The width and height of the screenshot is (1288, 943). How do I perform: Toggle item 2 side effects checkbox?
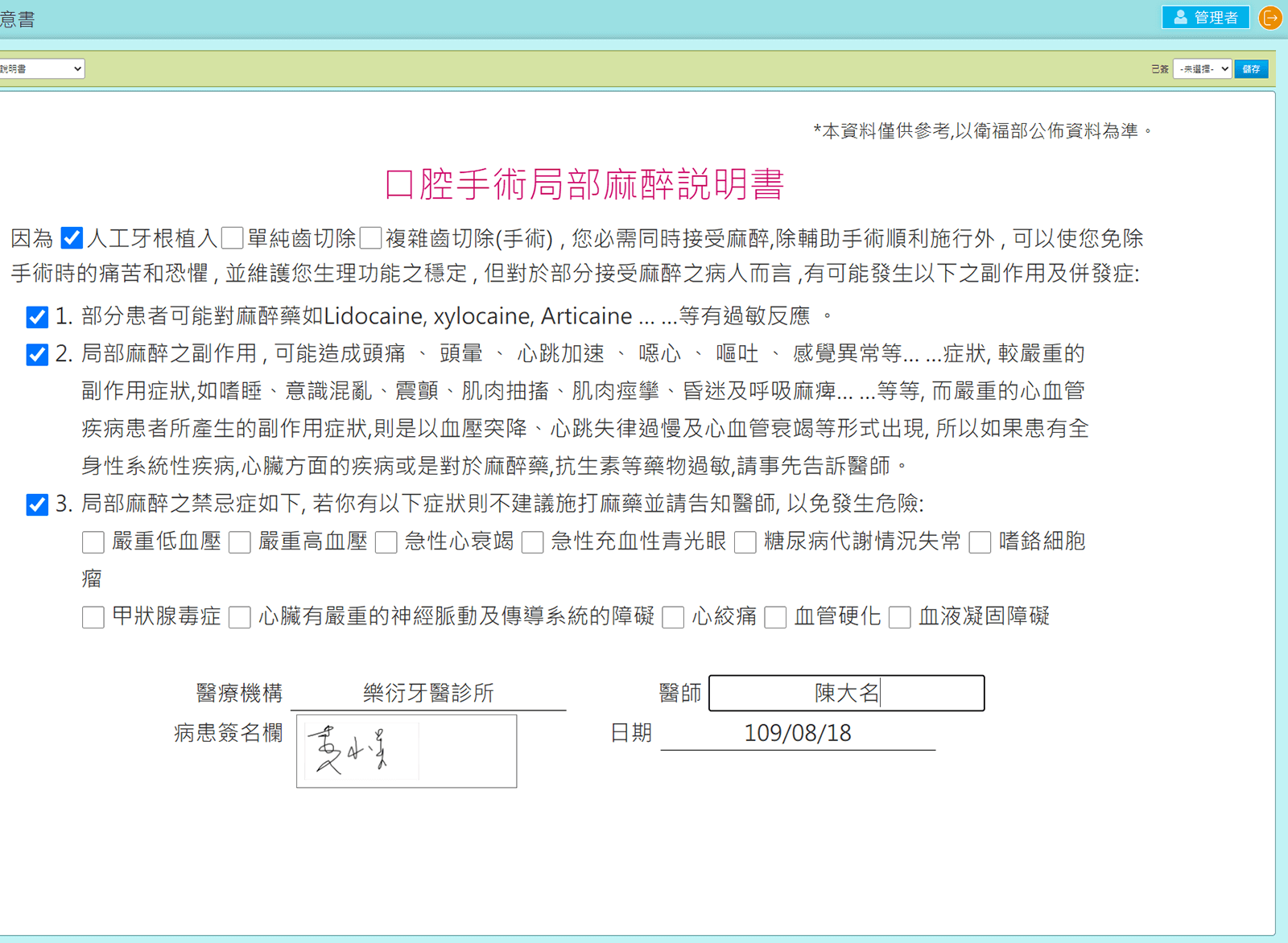point(37,355)
